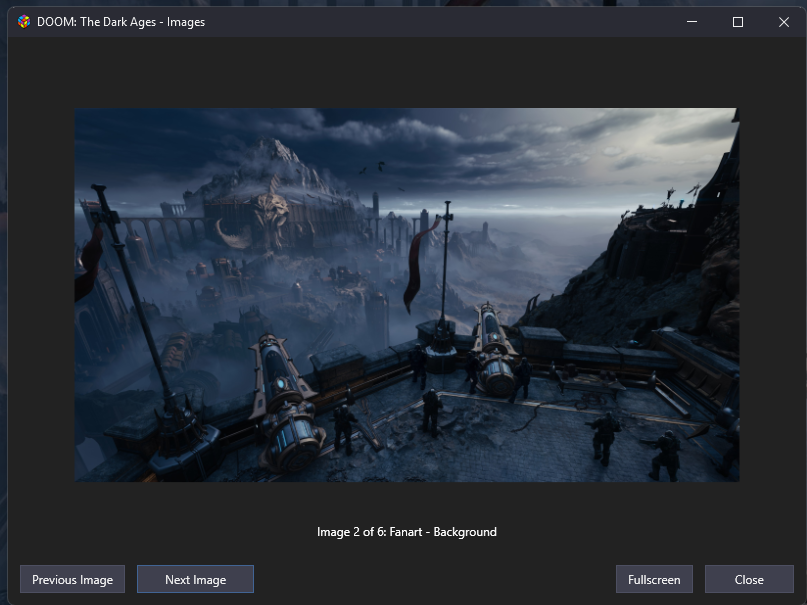This screenshot has width=807, height=605.
Task: Advance with the Next Image button
Action: tap(196, 579)
